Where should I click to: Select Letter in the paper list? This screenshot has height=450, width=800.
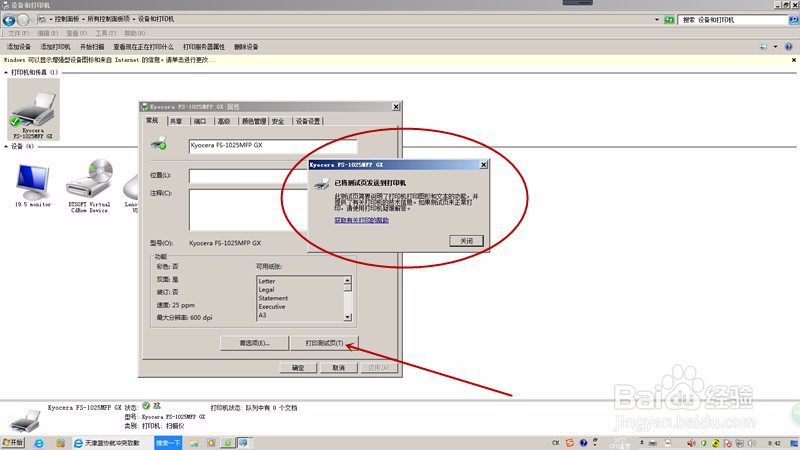tap(267, 281)
